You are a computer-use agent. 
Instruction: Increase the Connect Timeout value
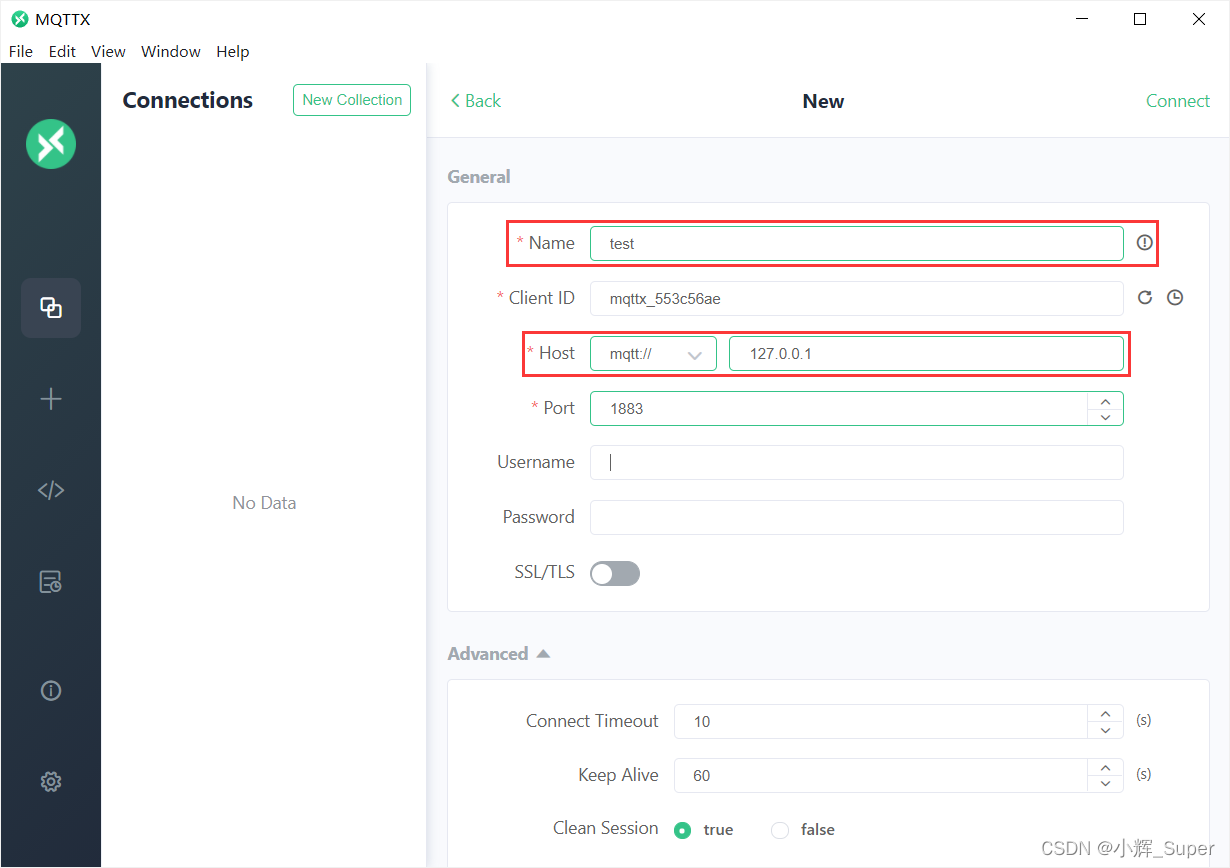click(1105, 713)
